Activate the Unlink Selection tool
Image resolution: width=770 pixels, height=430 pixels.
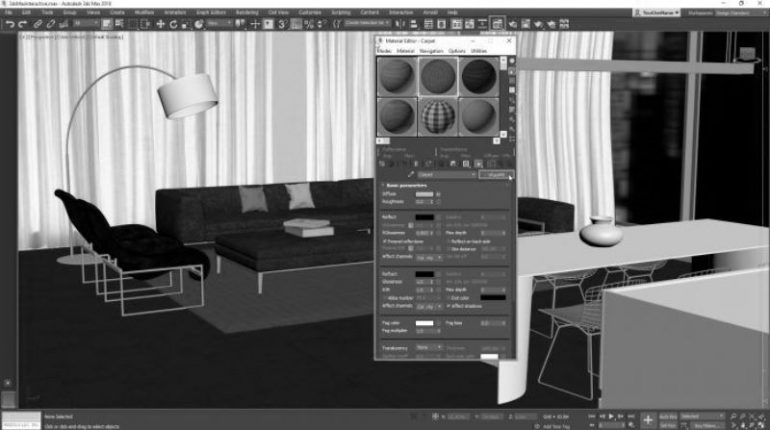(x=51, y=24)
